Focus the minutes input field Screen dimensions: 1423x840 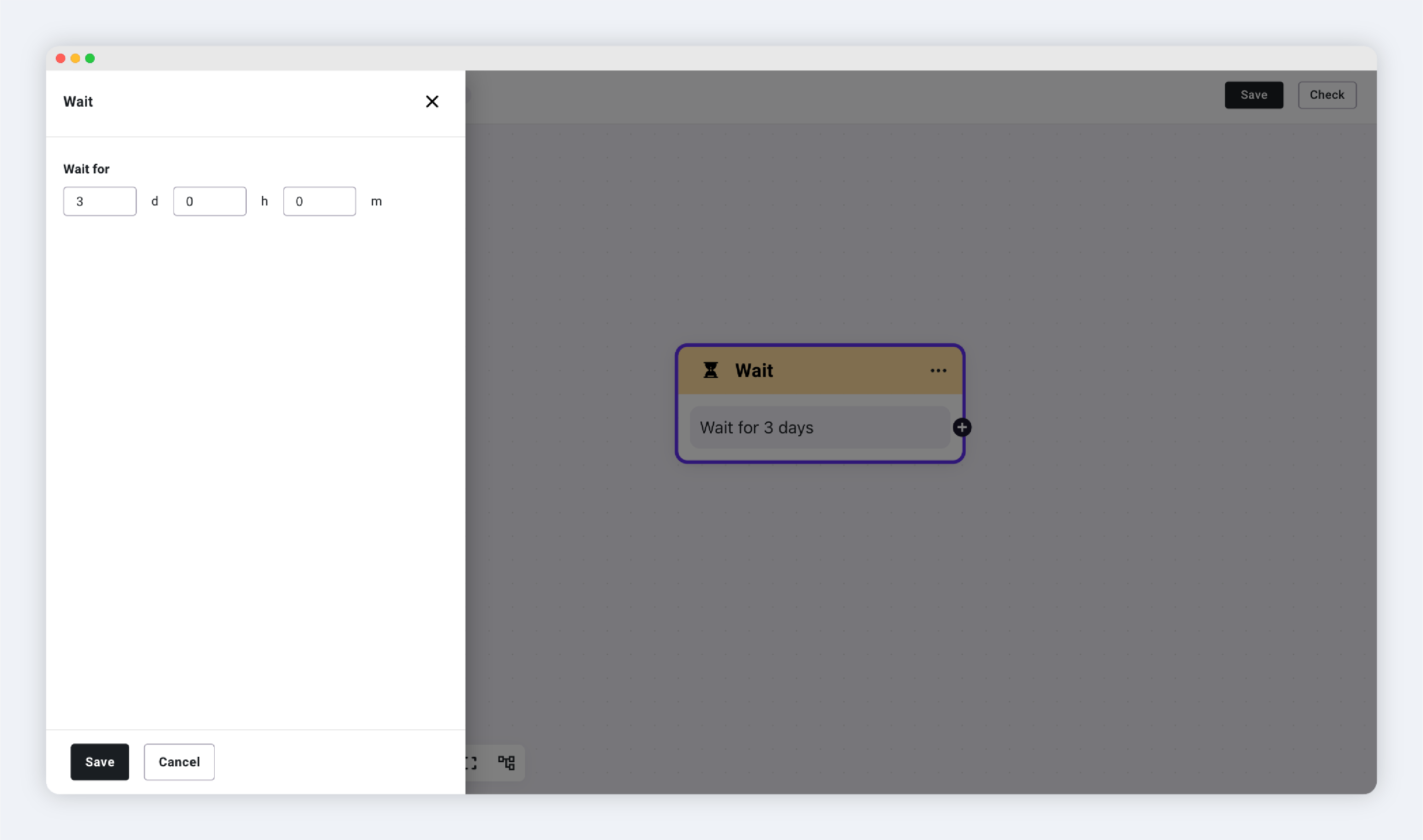[319, 201]
